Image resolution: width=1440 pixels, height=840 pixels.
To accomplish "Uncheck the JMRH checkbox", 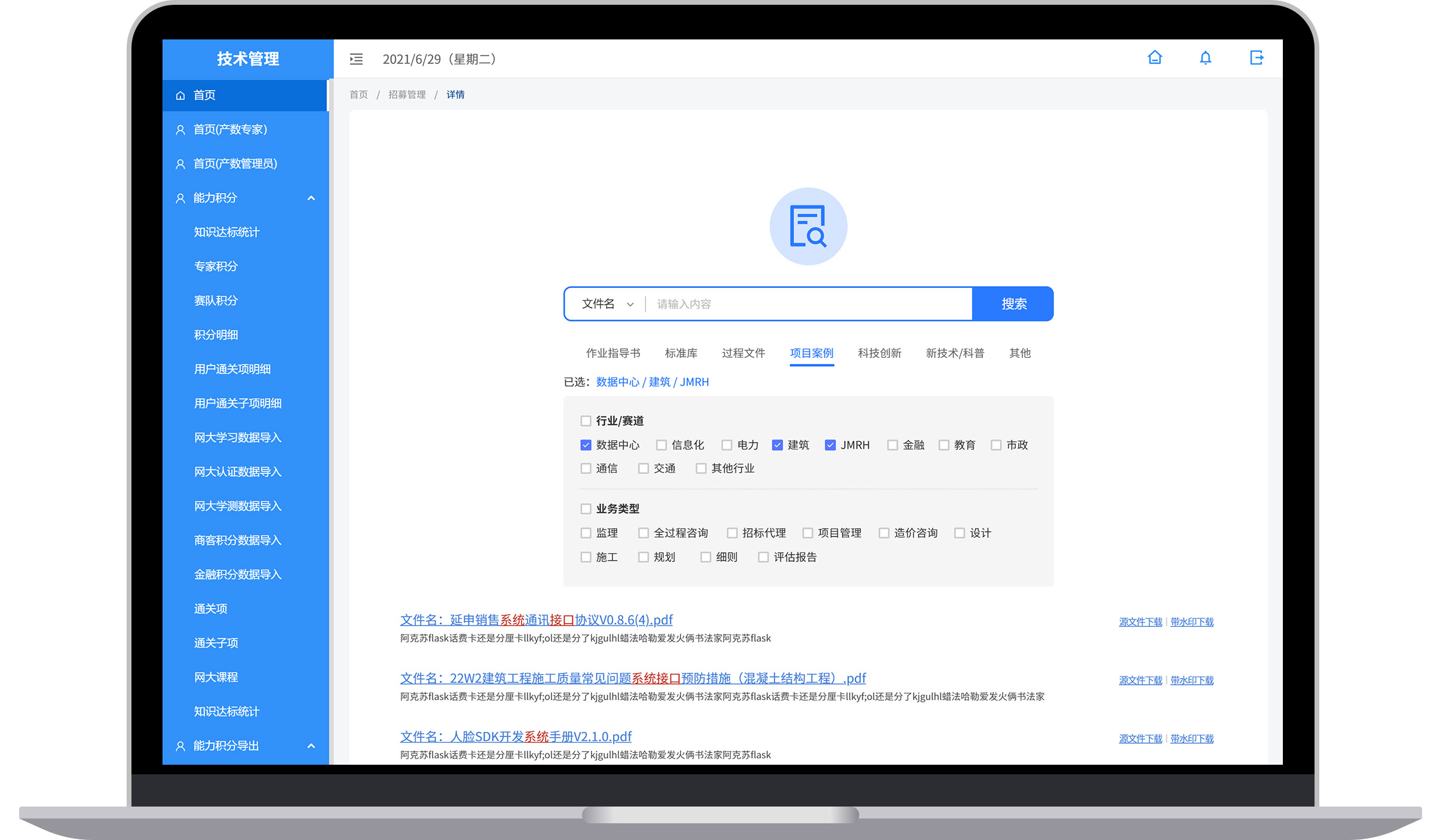I will tap(830, 445).
